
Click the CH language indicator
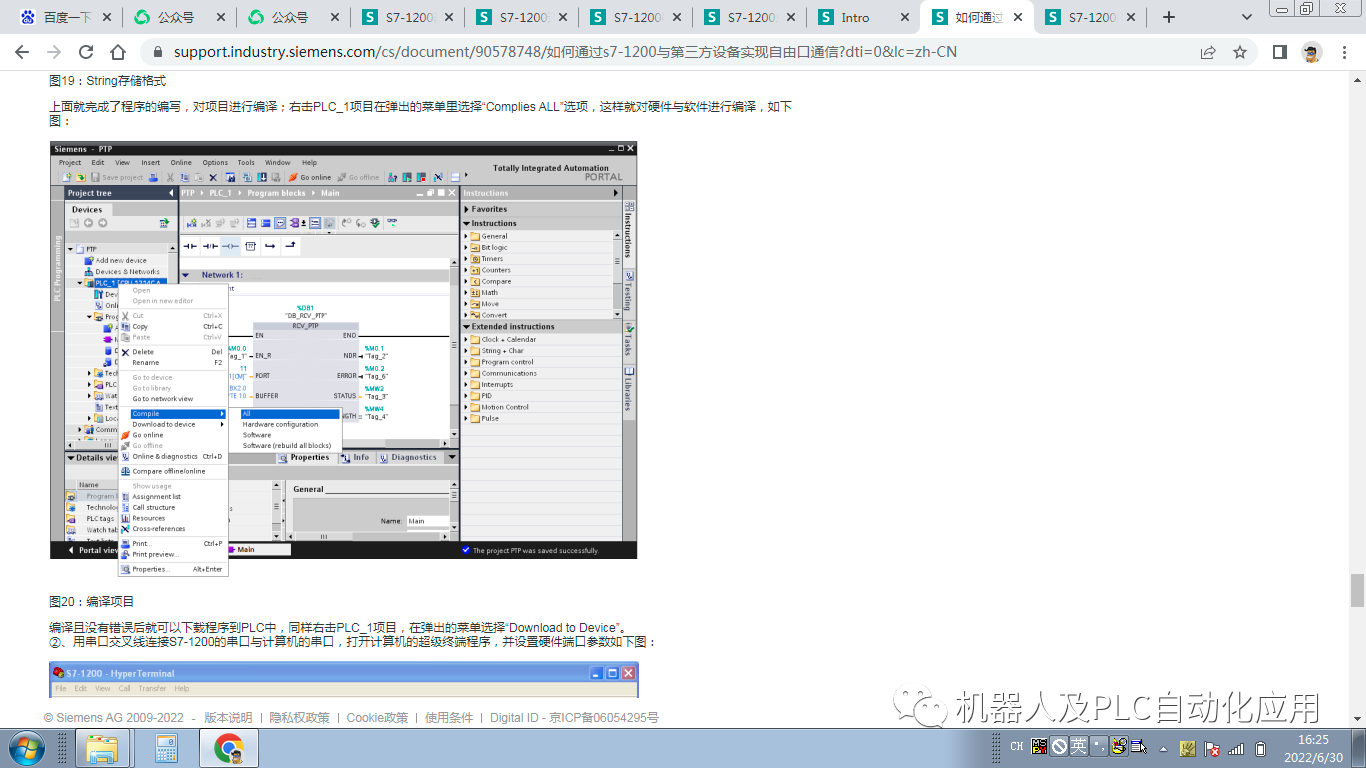point(1017,747)
